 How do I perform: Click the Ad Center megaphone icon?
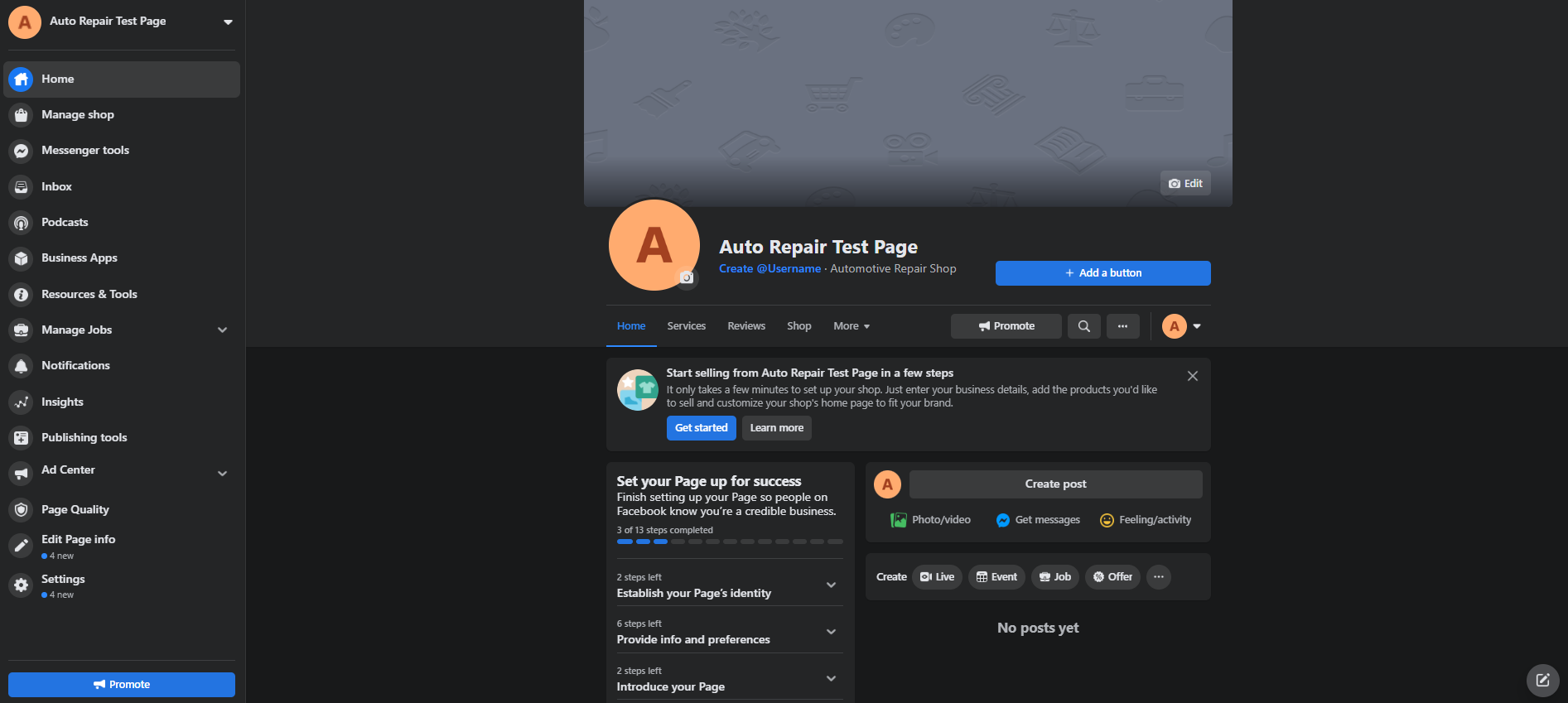tap(22, 474)
